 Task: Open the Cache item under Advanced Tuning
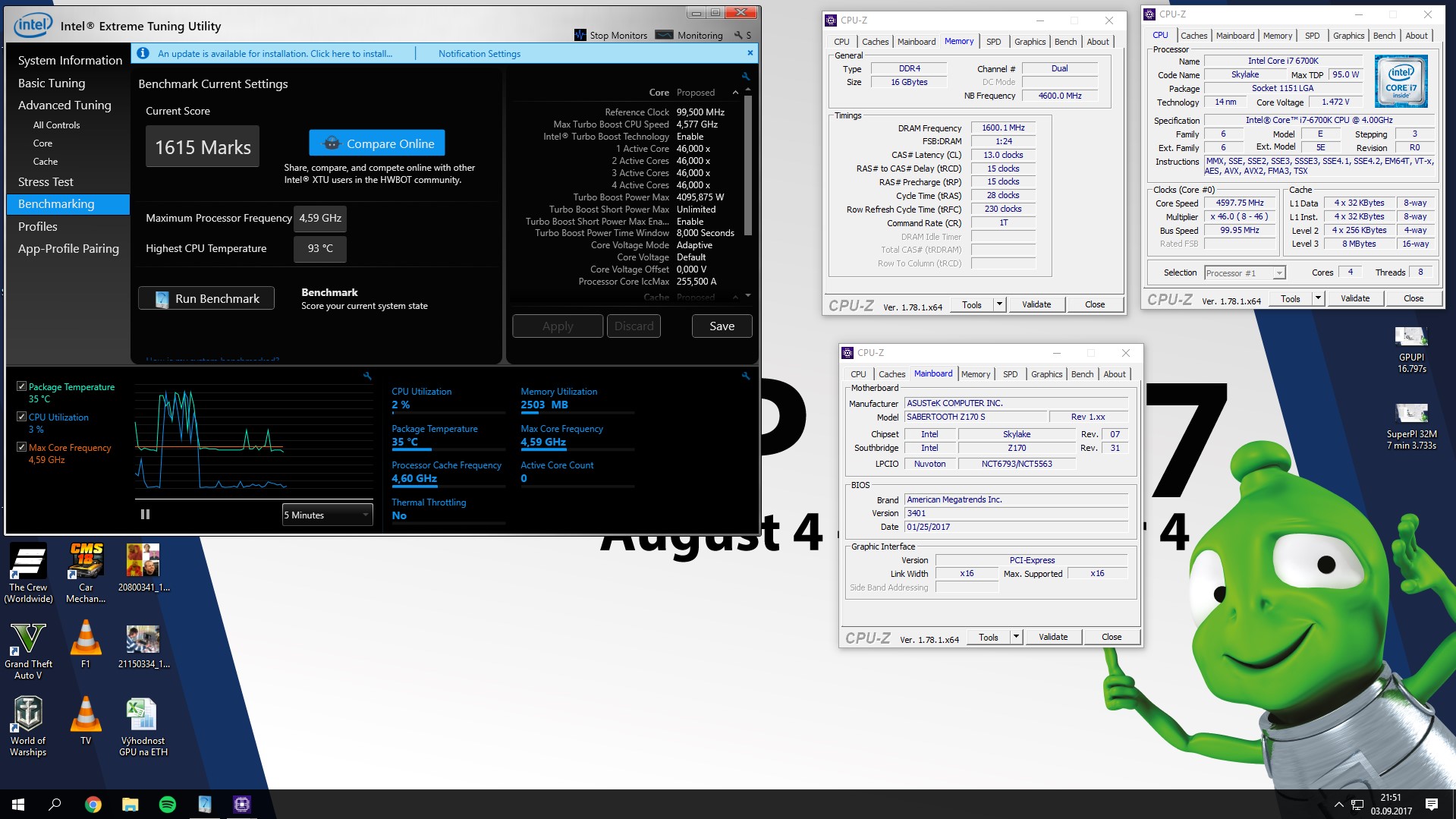pos(46,162)
